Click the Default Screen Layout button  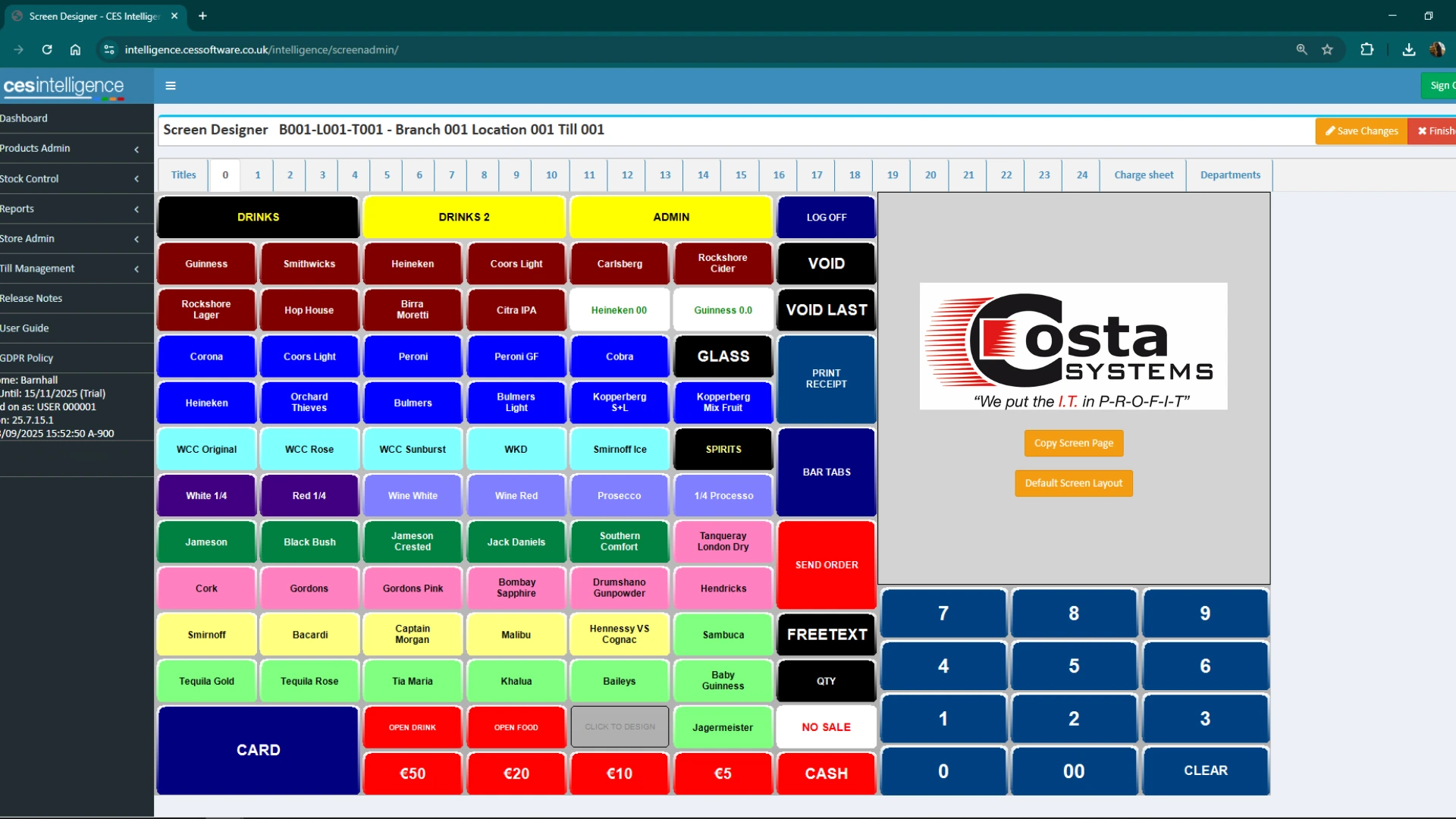pyautogui.click(x=1073, y=483)
